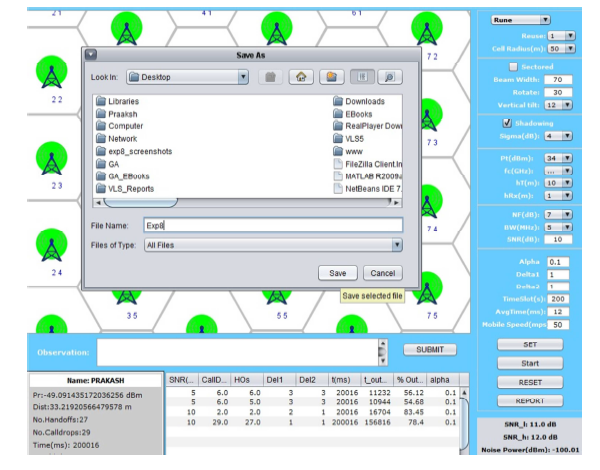Create a new folder in dialog

click(x=329, y=76)
